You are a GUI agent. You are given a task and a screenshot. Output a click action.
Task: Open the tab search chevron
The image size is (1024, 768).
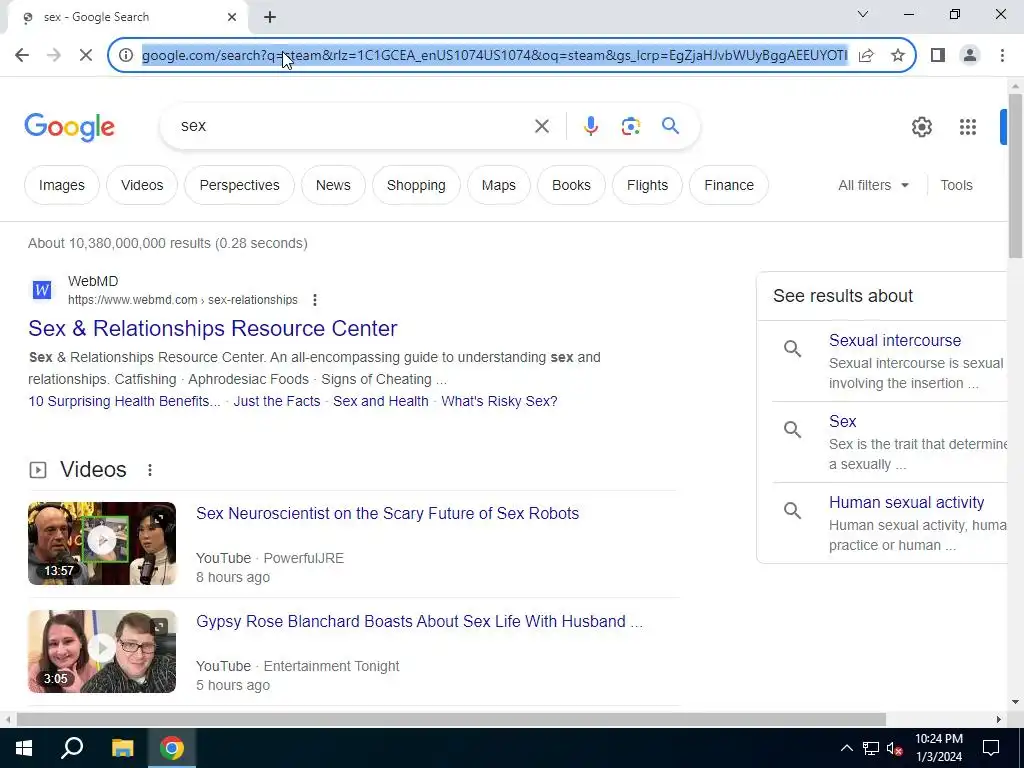tap(863, 14)
